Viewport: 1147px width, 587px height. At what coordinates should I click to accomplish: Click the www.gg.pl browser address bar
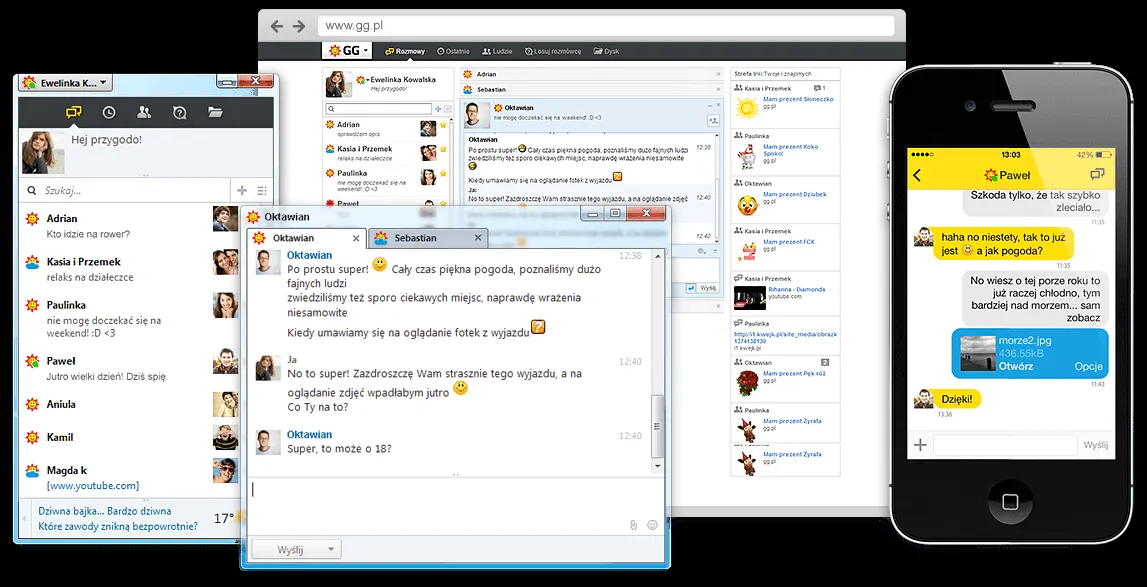pos(606,26)
